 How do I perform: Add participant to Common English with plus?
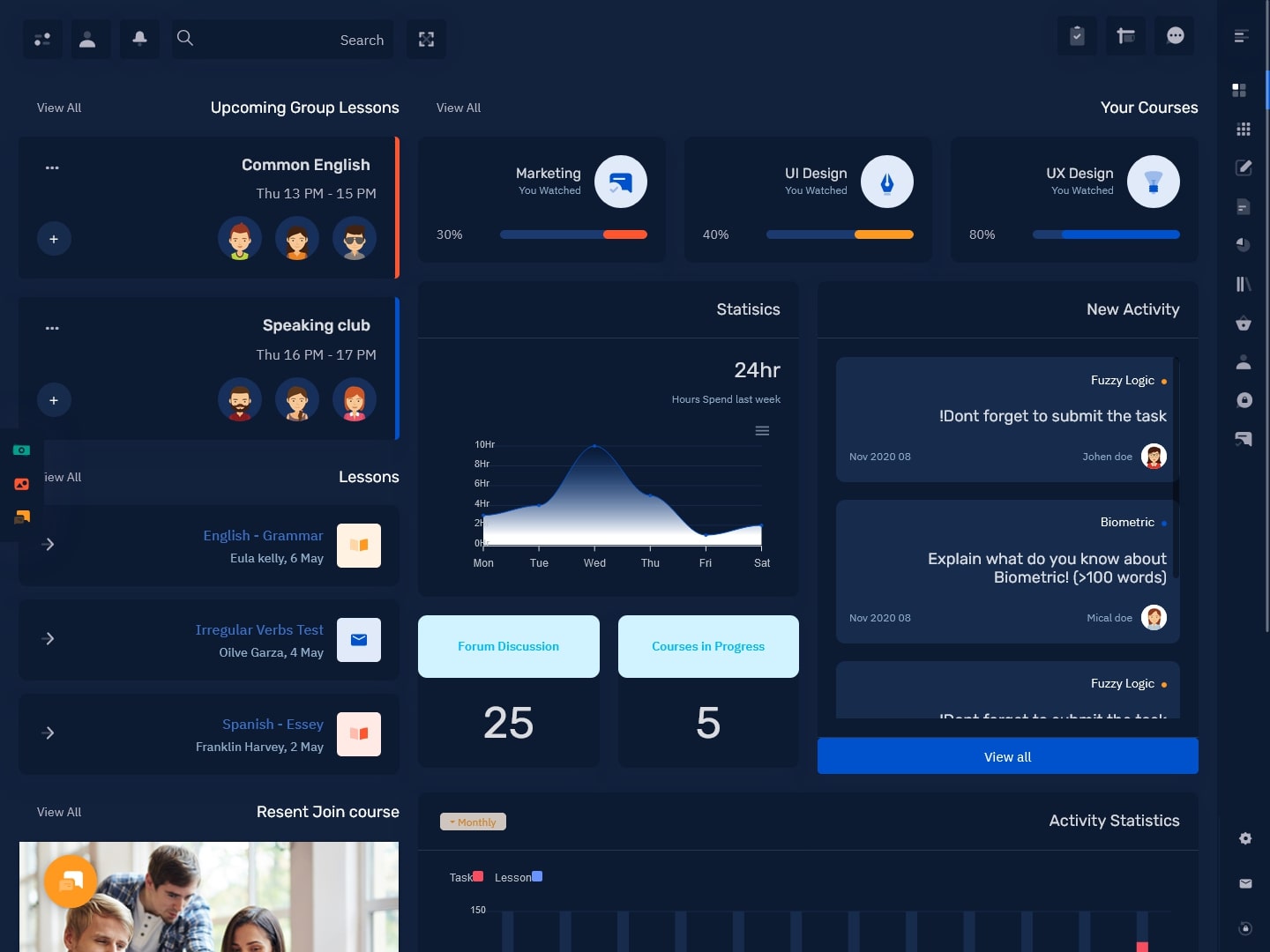pos(54,239)
